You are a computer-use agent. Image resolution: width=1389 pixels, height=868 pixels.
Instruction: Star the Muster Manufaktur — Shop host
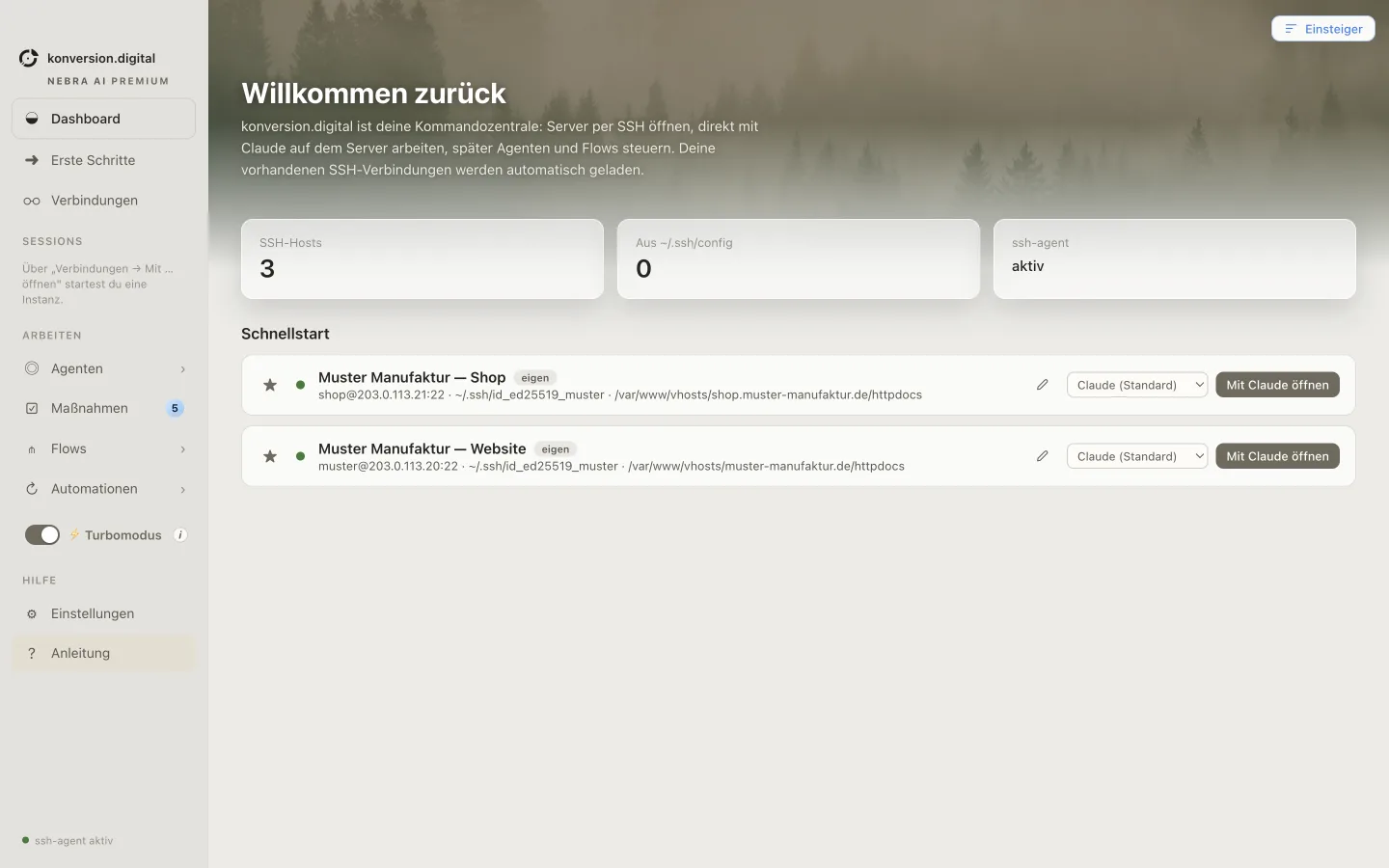pos(270,385)
